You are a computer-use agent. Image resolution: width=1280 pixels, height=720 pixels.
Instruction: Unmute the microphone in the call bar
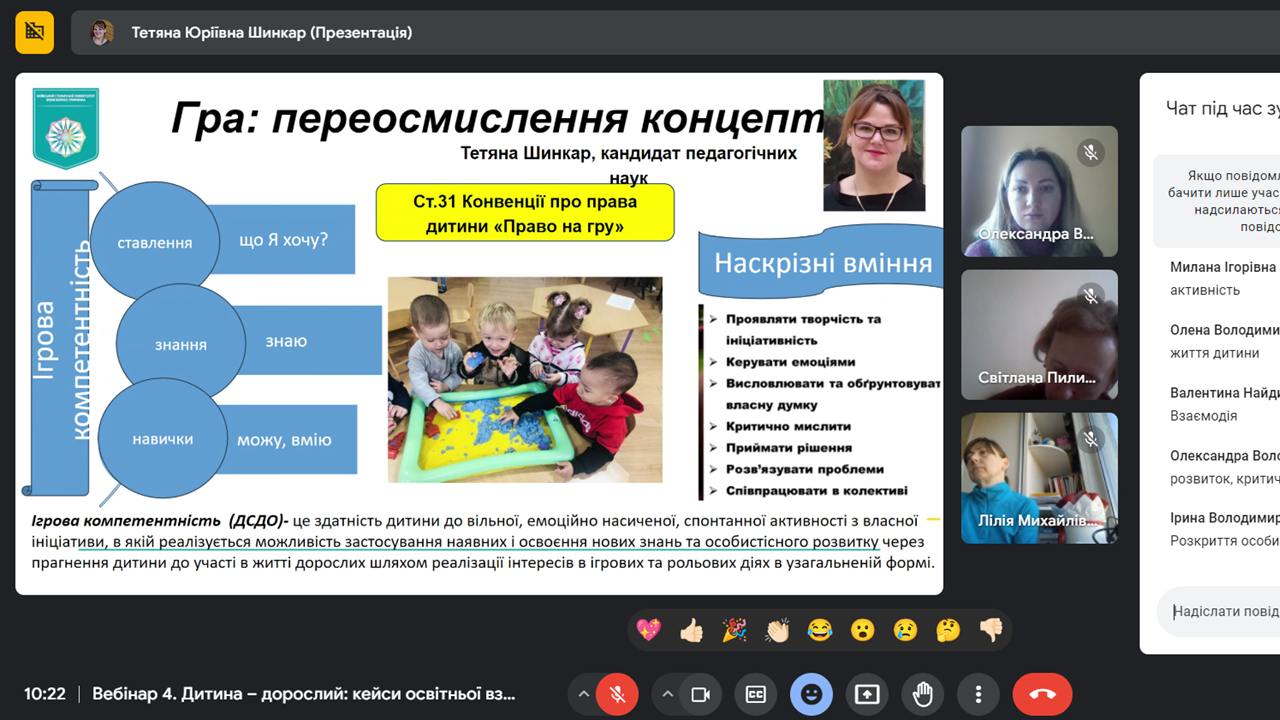[x=617, y=694]
